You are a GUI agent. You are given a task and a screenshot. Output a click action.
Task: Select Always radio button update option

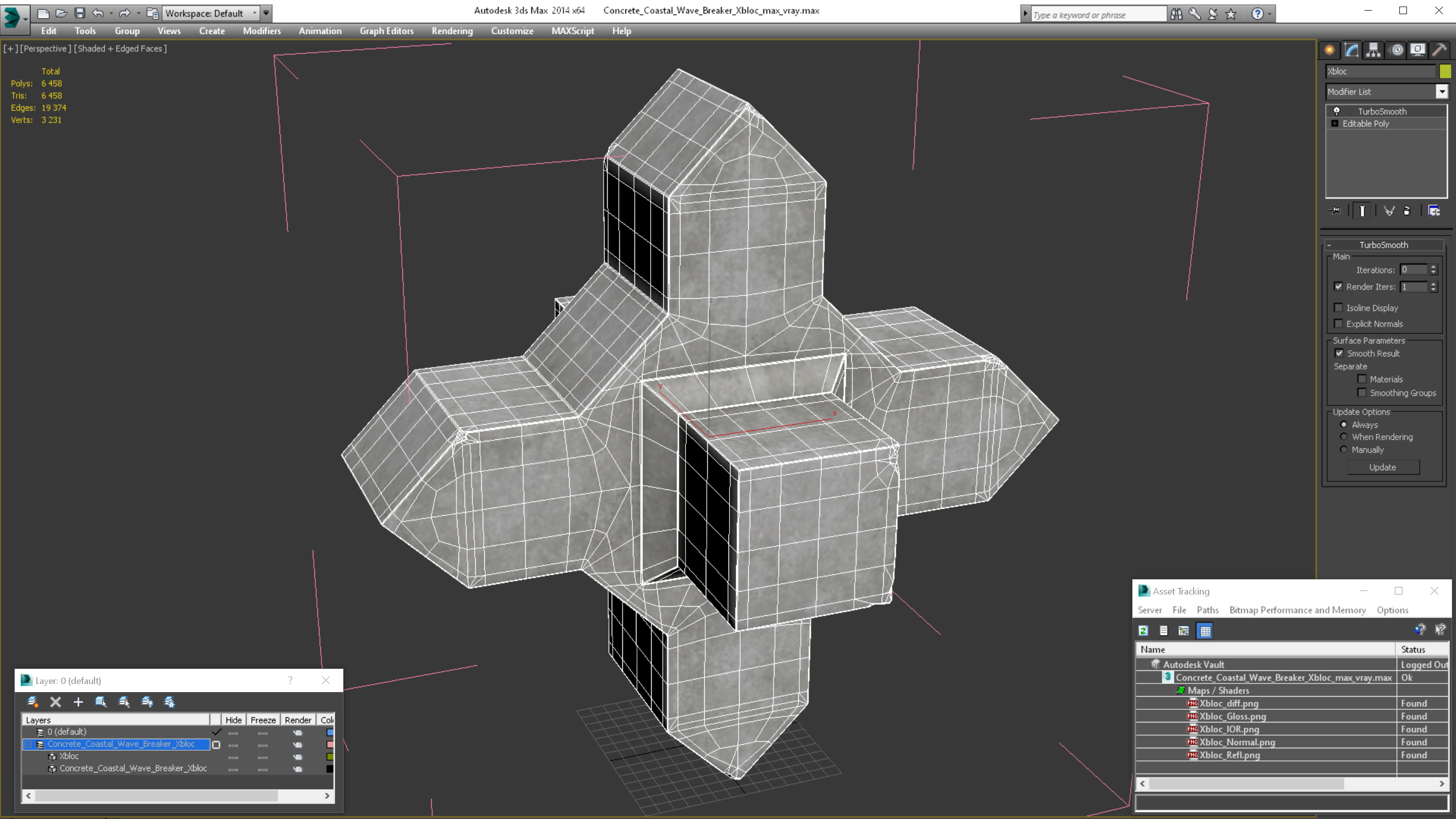pos(1343,424)
